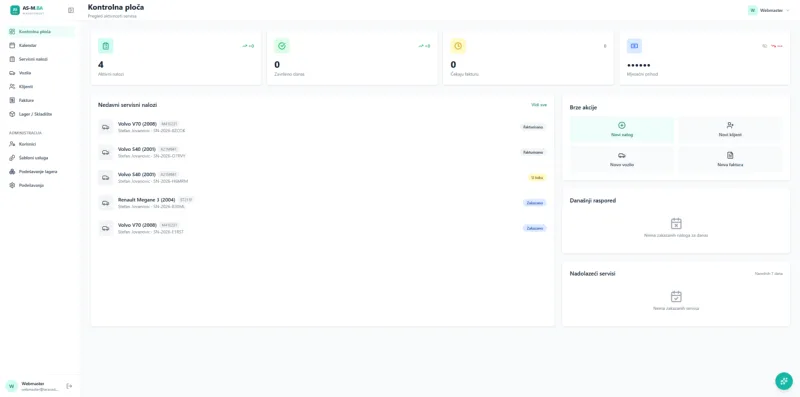This screenshot has height=397, width=800.
Task: Click the car icon of Renault Megane row
Action: 106,203
